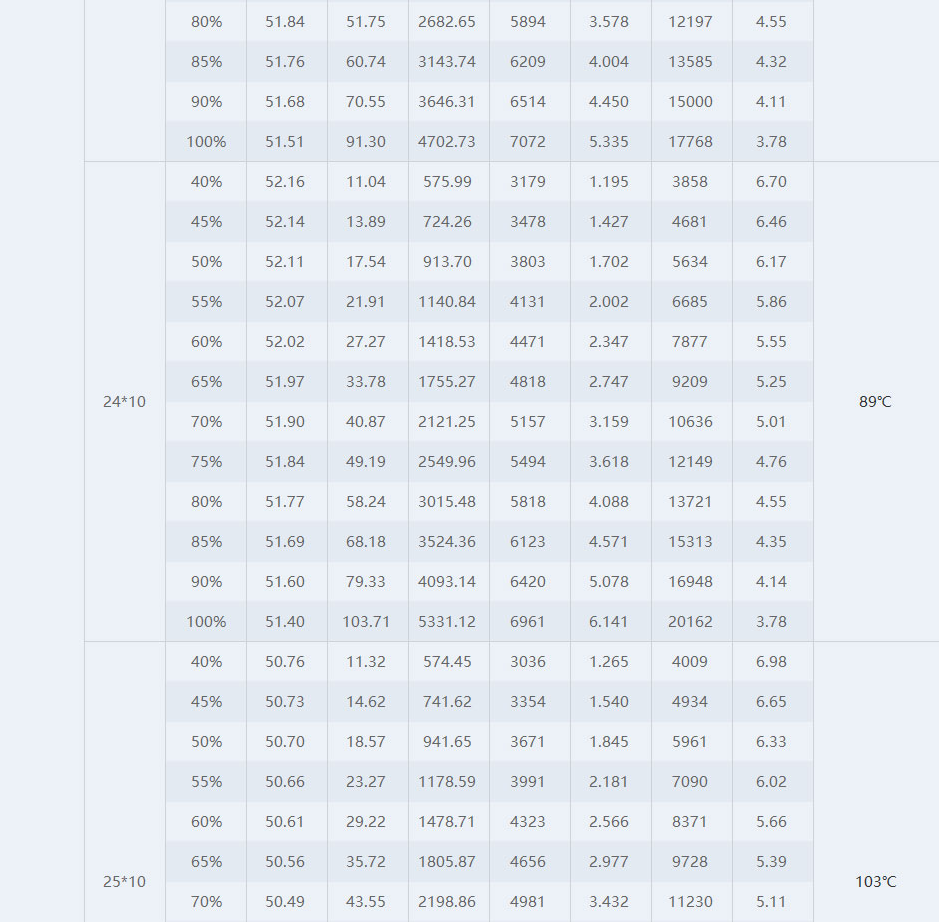Click RPM value 7072 in top section
The width and height of the screenshot is (940, 922).
point(528,141)
